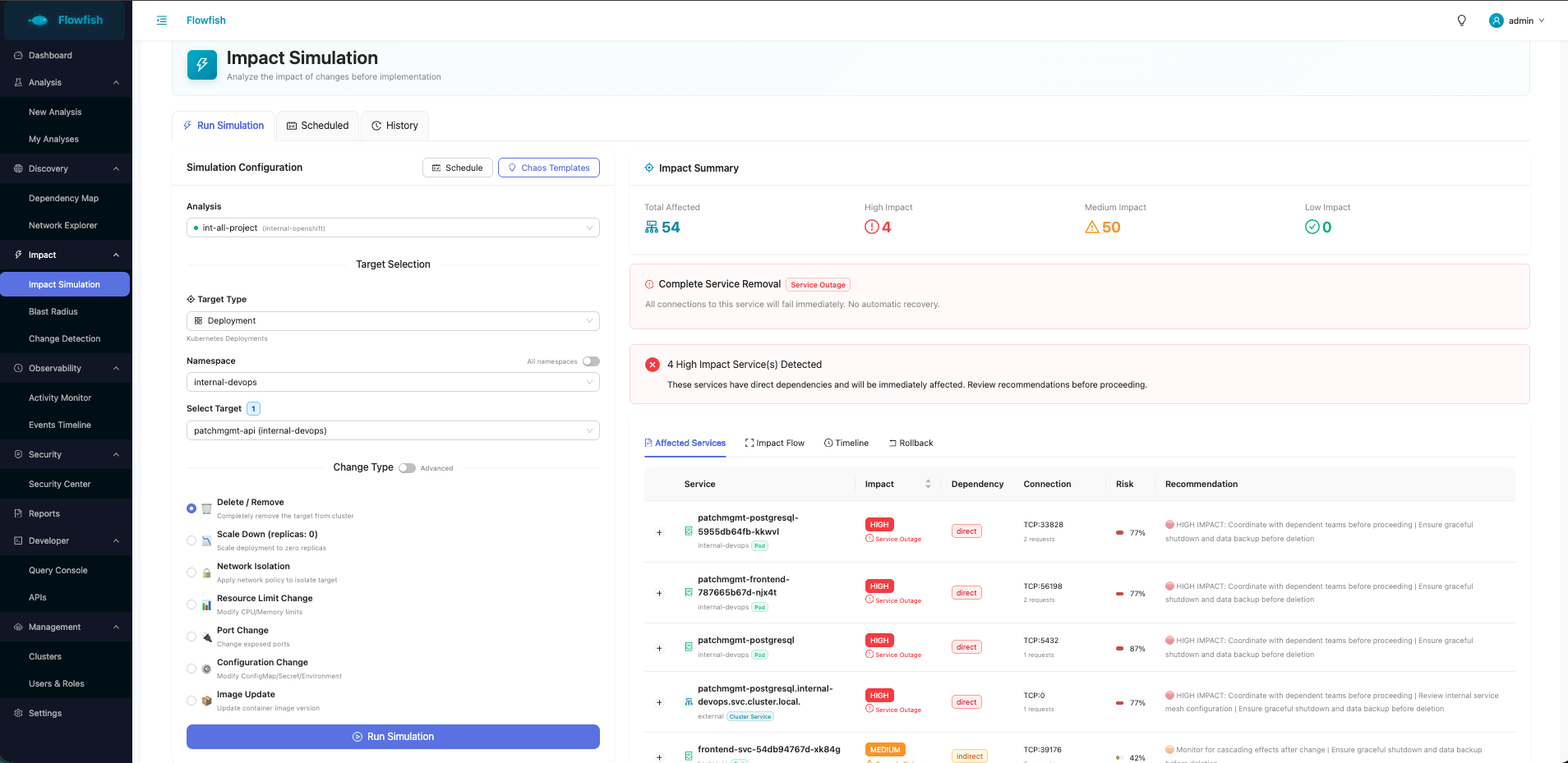Open the Impact Flow tab
Viewport: 1568px width, 763px height.
pos(774,444)
